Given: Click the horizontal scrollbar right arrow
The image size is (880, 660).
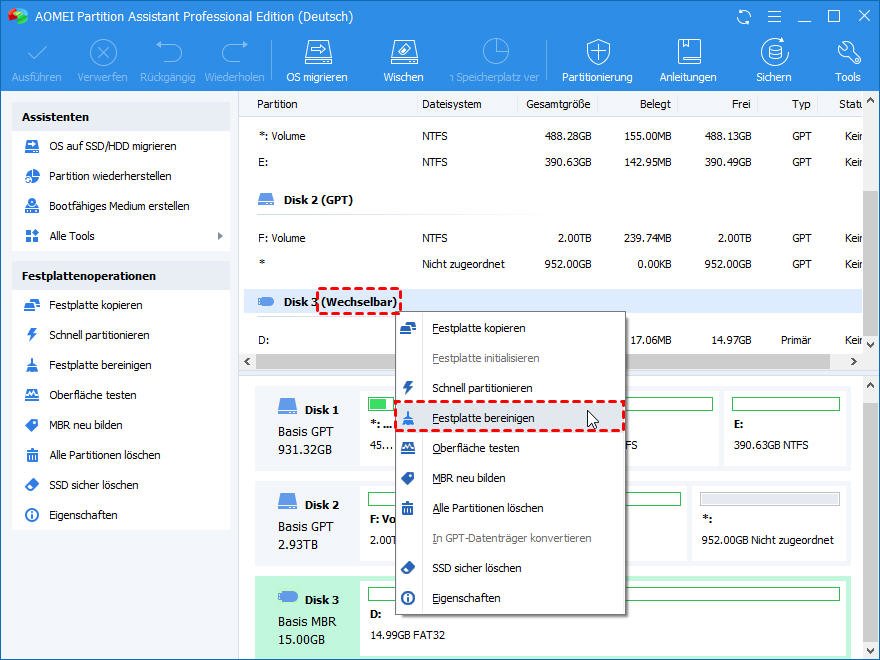Looking at the screenshot, I should (x=854, y=362).
